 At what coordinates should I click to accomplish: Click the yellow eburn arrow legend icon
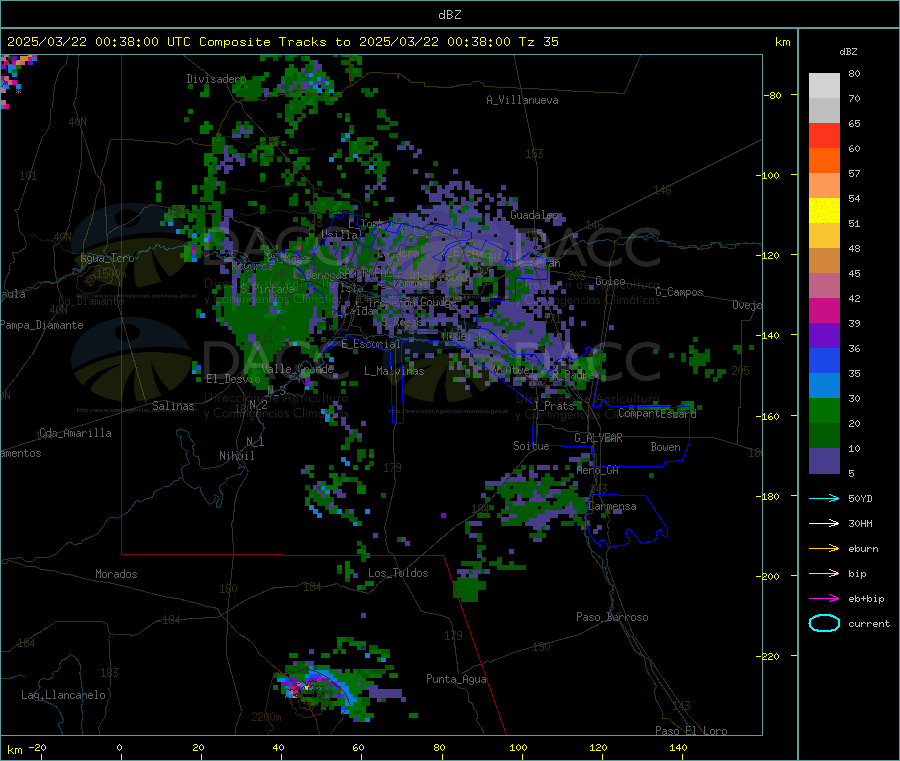pos(824,548)
